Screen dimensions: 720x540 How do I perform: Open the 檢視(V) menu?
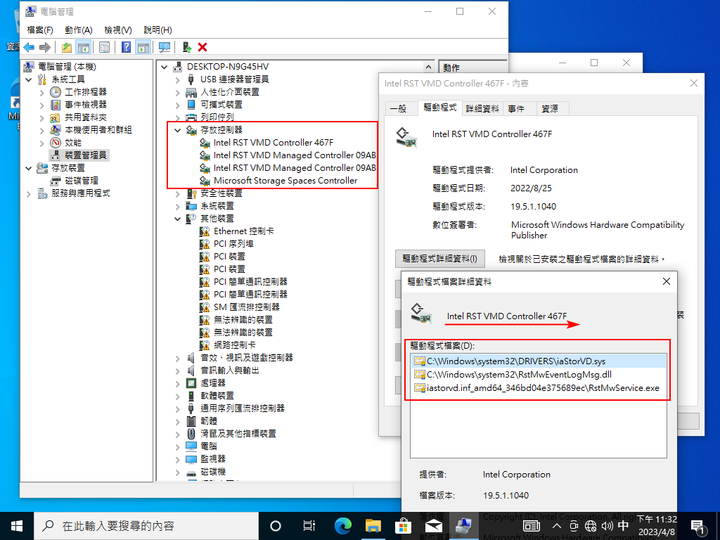[x=118, y=30]
